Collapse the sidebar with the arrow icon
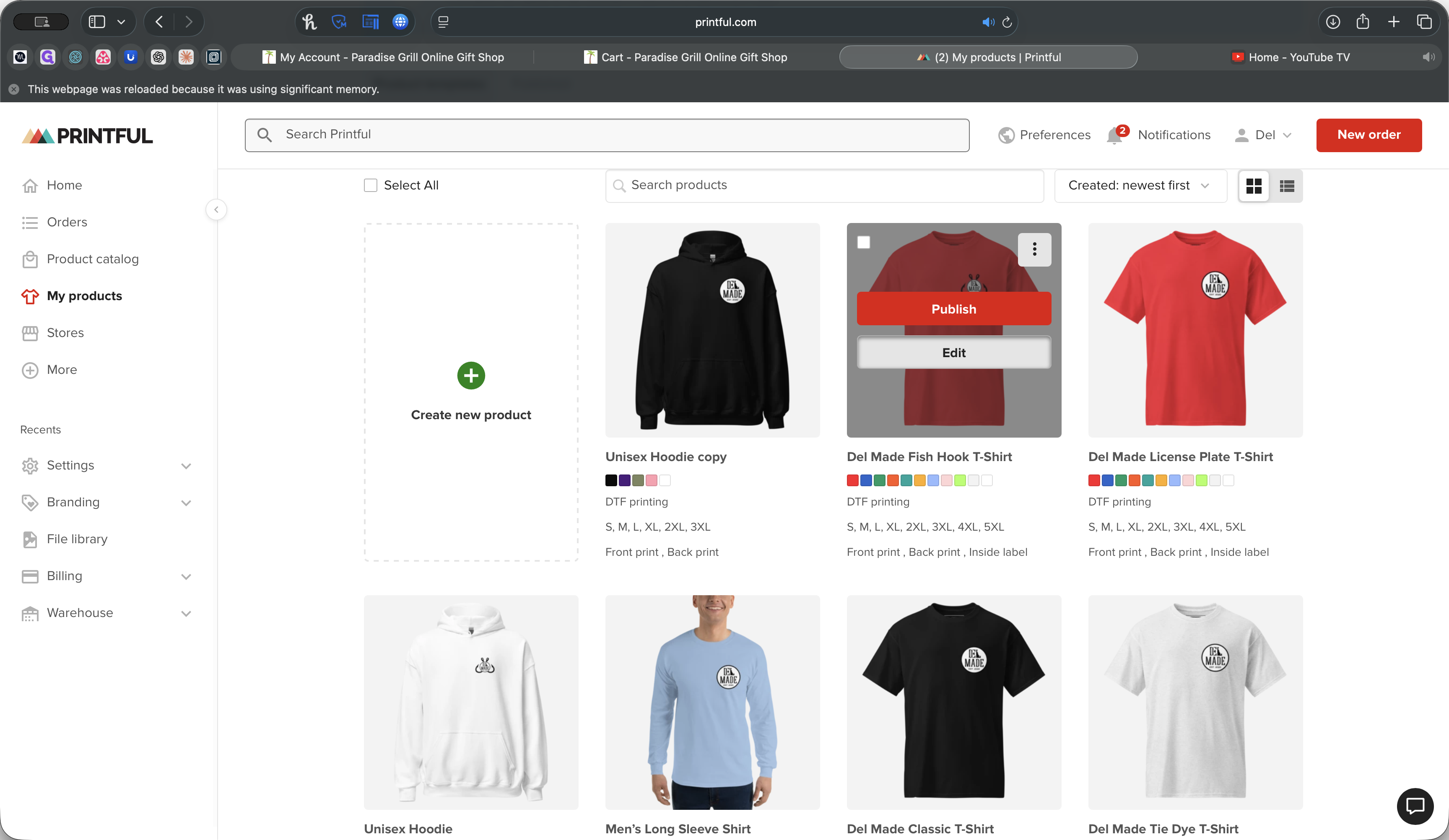The width and height of the screenshot is (1449, 840). (216, 210)
